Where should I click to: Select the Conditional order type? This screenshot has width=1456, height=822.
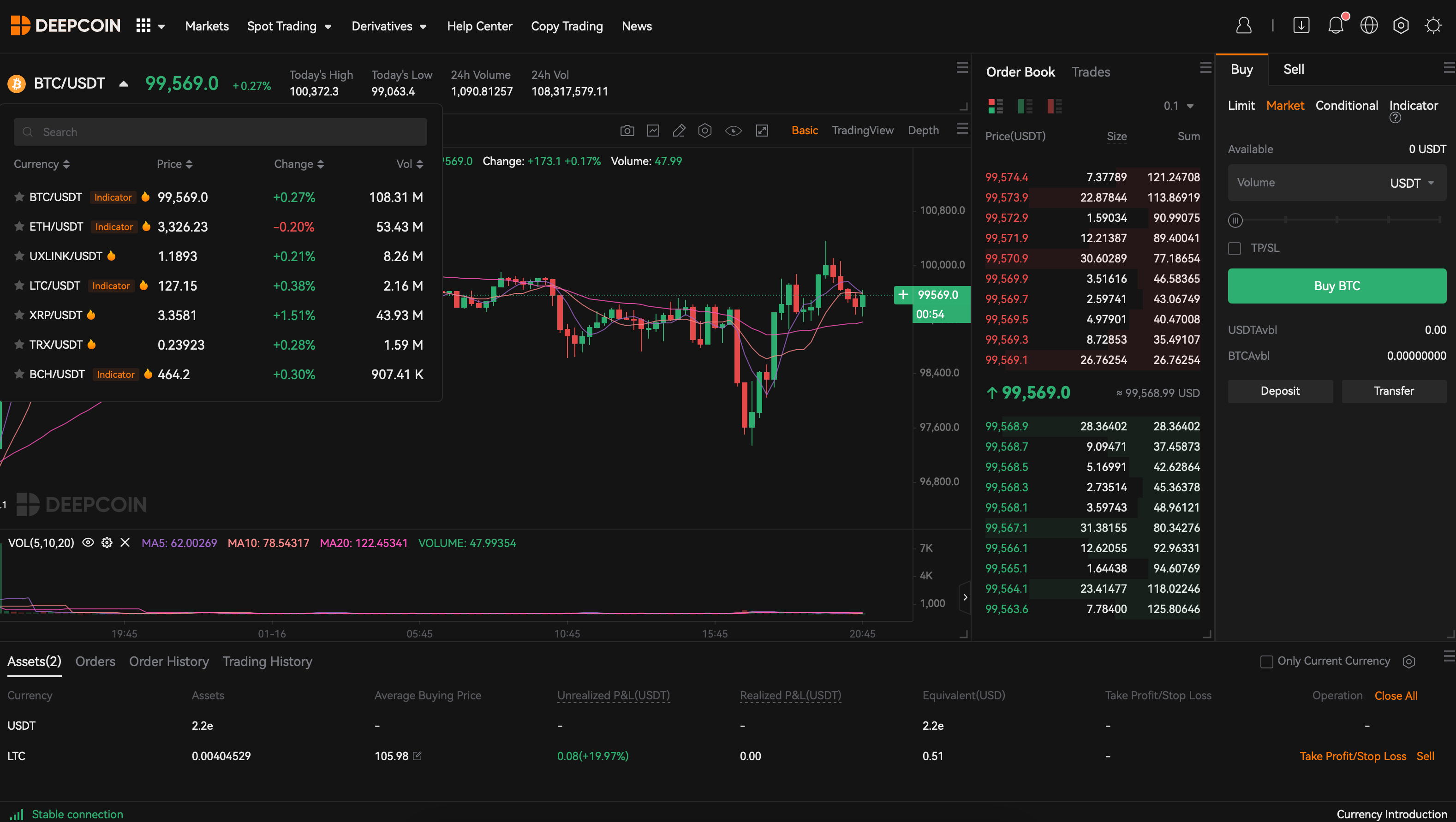(1346, 106)
